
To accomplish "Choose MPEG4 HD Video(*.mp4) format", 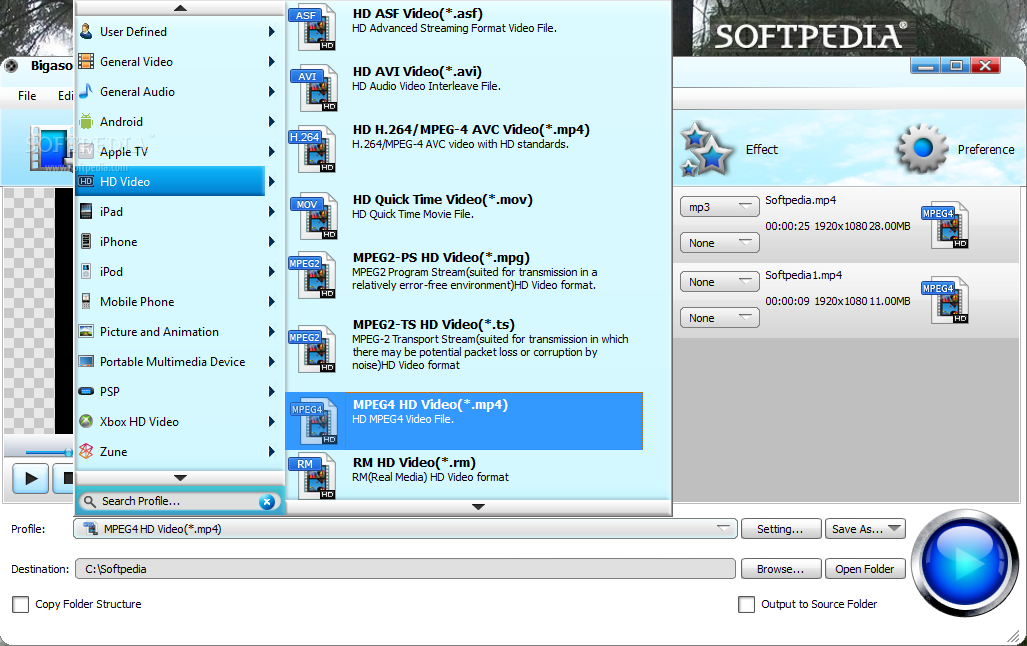I will tap(464, 421).
